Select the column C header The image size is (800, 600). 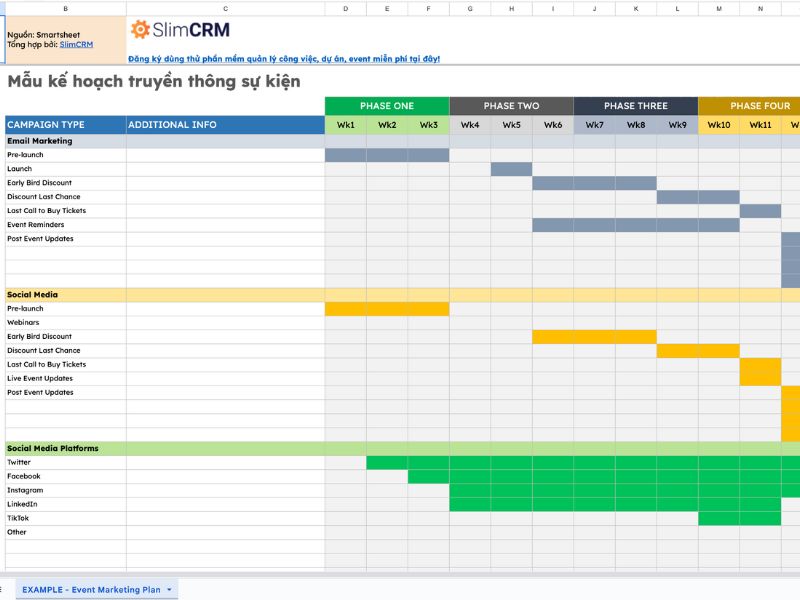point(225,8)
